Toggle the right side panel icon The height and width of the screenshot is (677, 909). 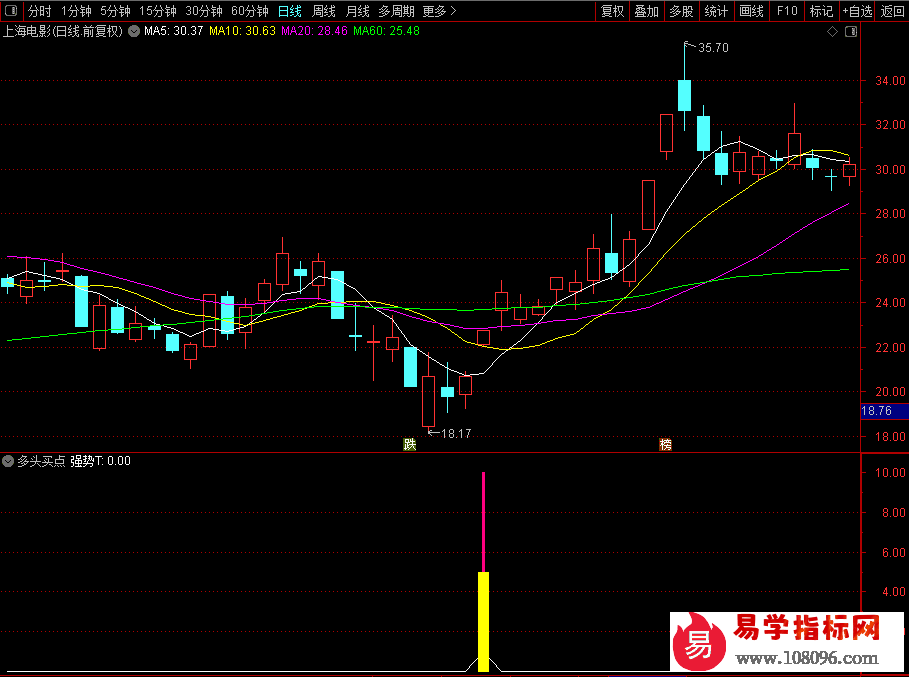[x=850, y=31]
